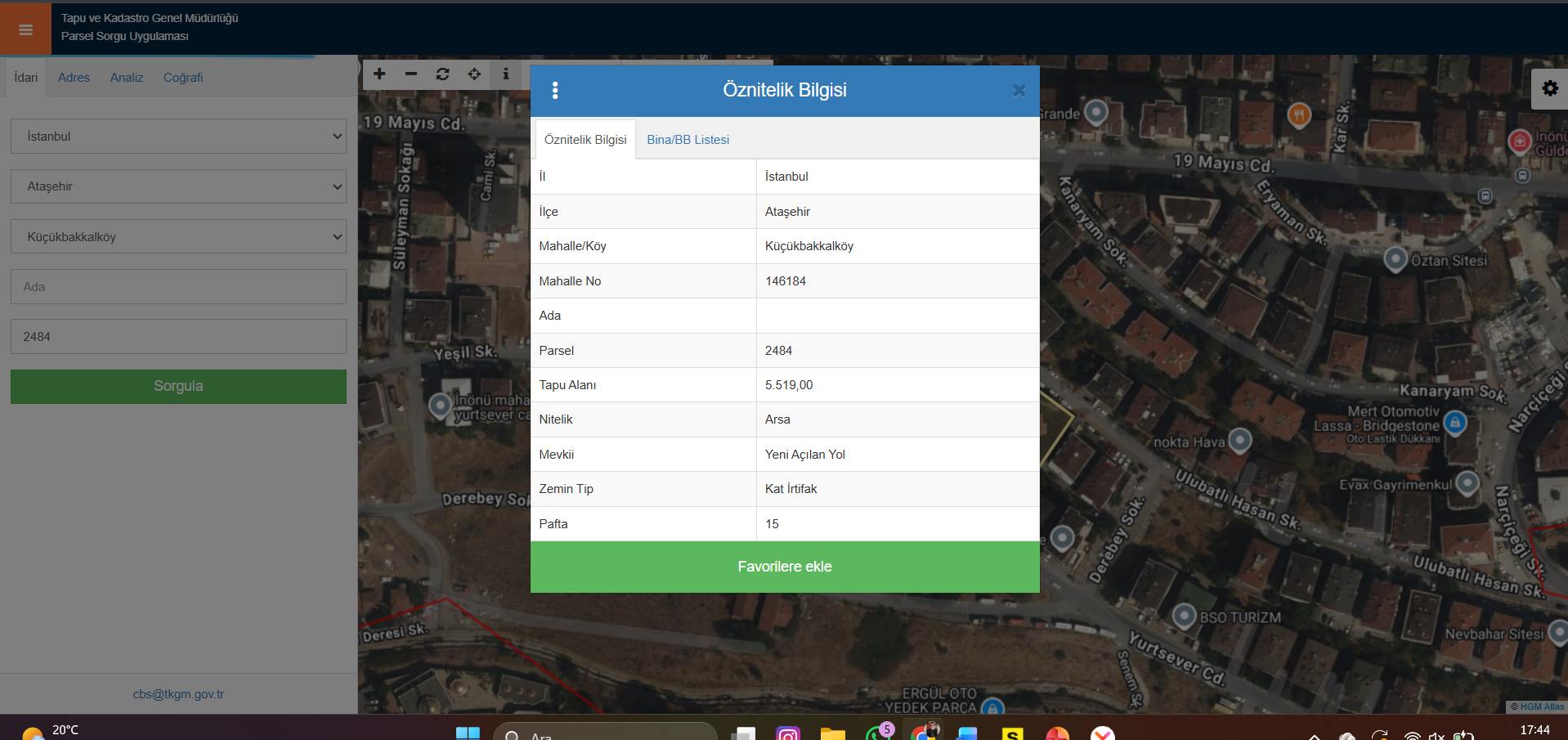Screen dimensions: 1568x740
Task: Open File Explorer from the taskbar
Action: [x=832, y=733]
